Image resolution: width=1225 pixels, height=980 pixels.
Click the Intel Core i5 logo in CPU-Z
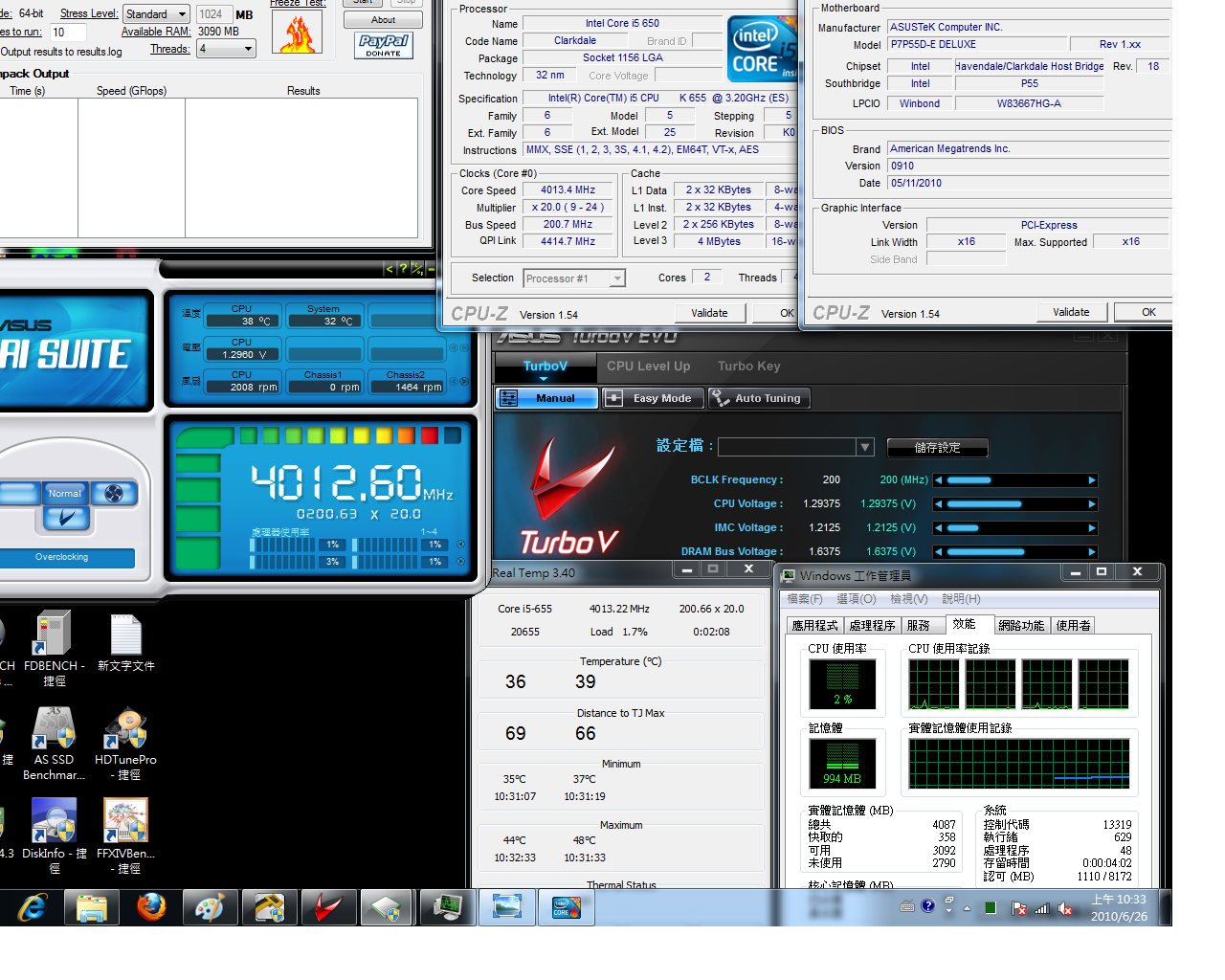click(762, 48)
